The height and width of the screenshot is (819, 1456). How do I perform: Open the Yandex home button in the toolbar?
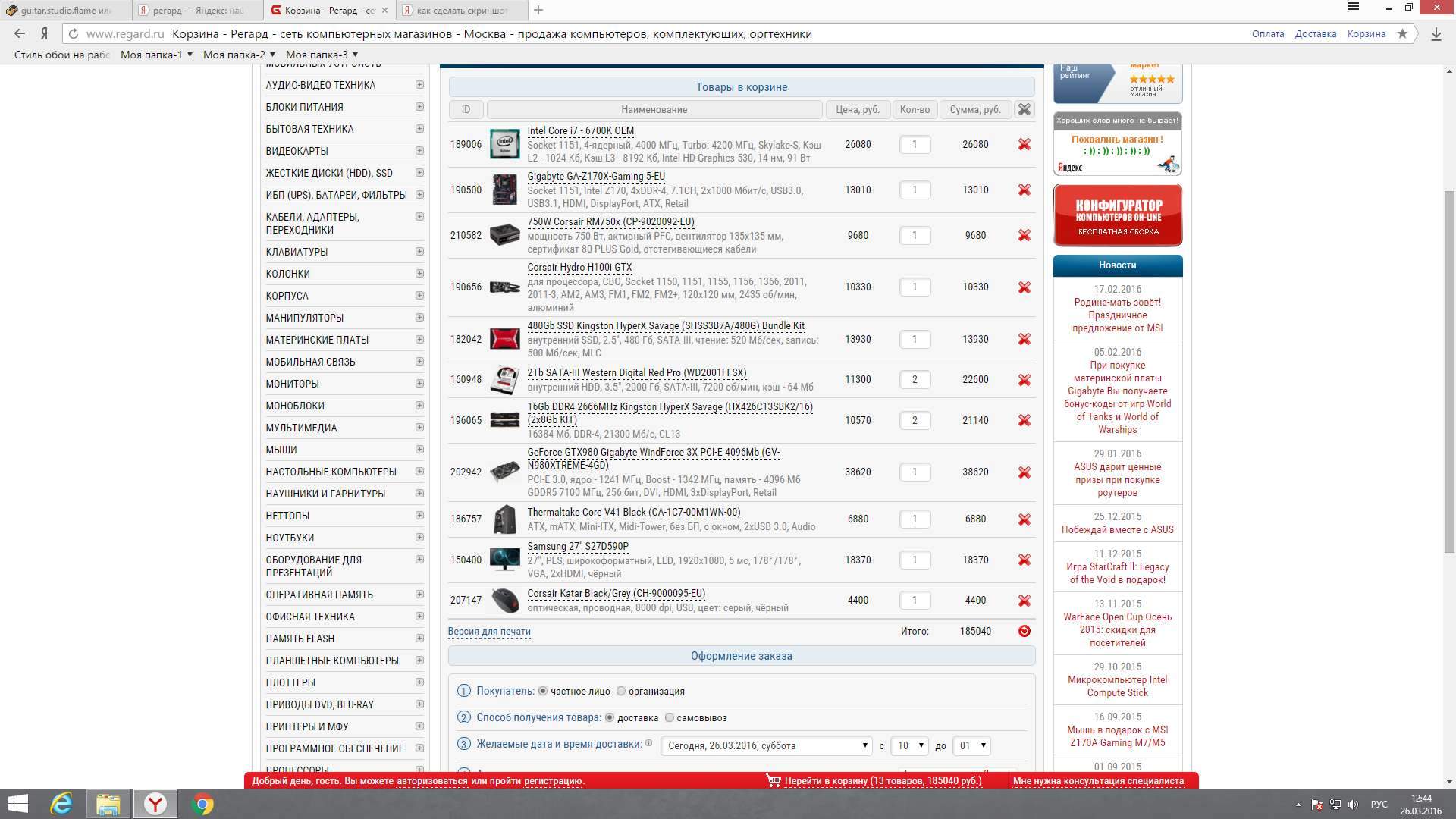tap(45, 33)
